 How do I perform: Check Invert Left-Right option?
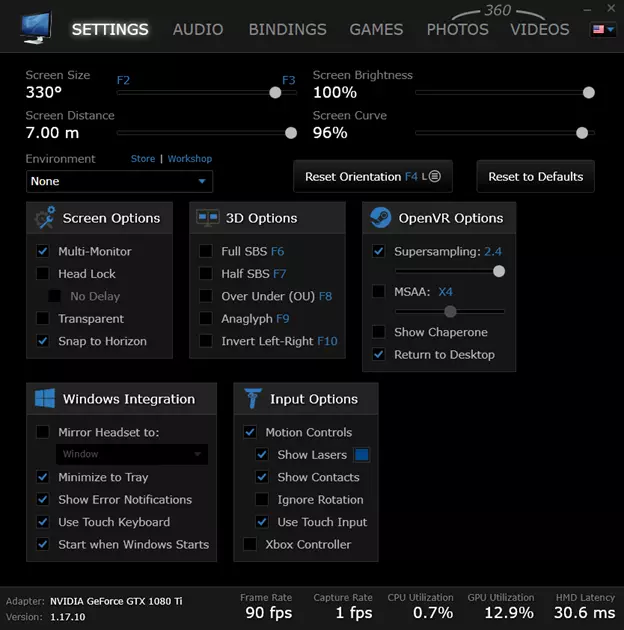point(206,341)
